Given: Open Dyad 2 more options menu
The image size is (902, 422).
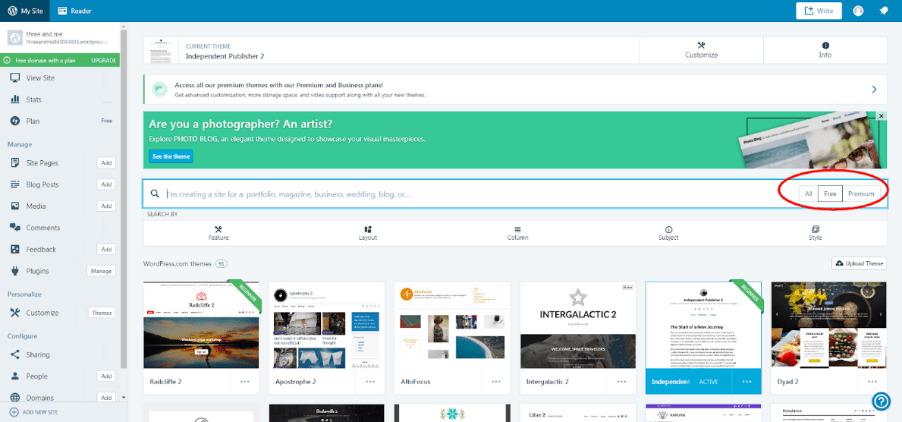Looking at the screenshot, I should [873, 381].
